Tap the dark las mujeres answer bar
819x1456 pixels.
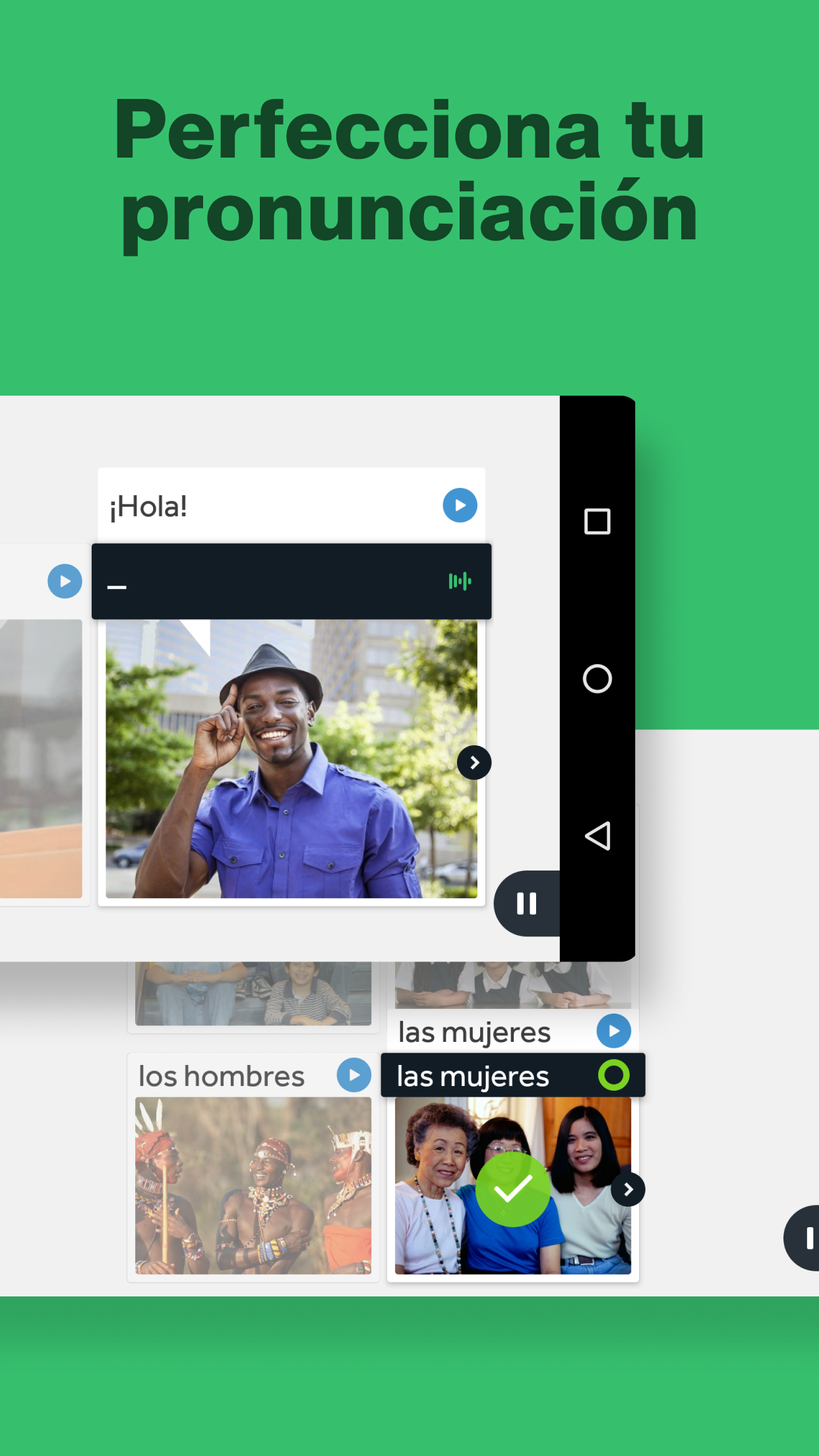(x=513, y=1075)
